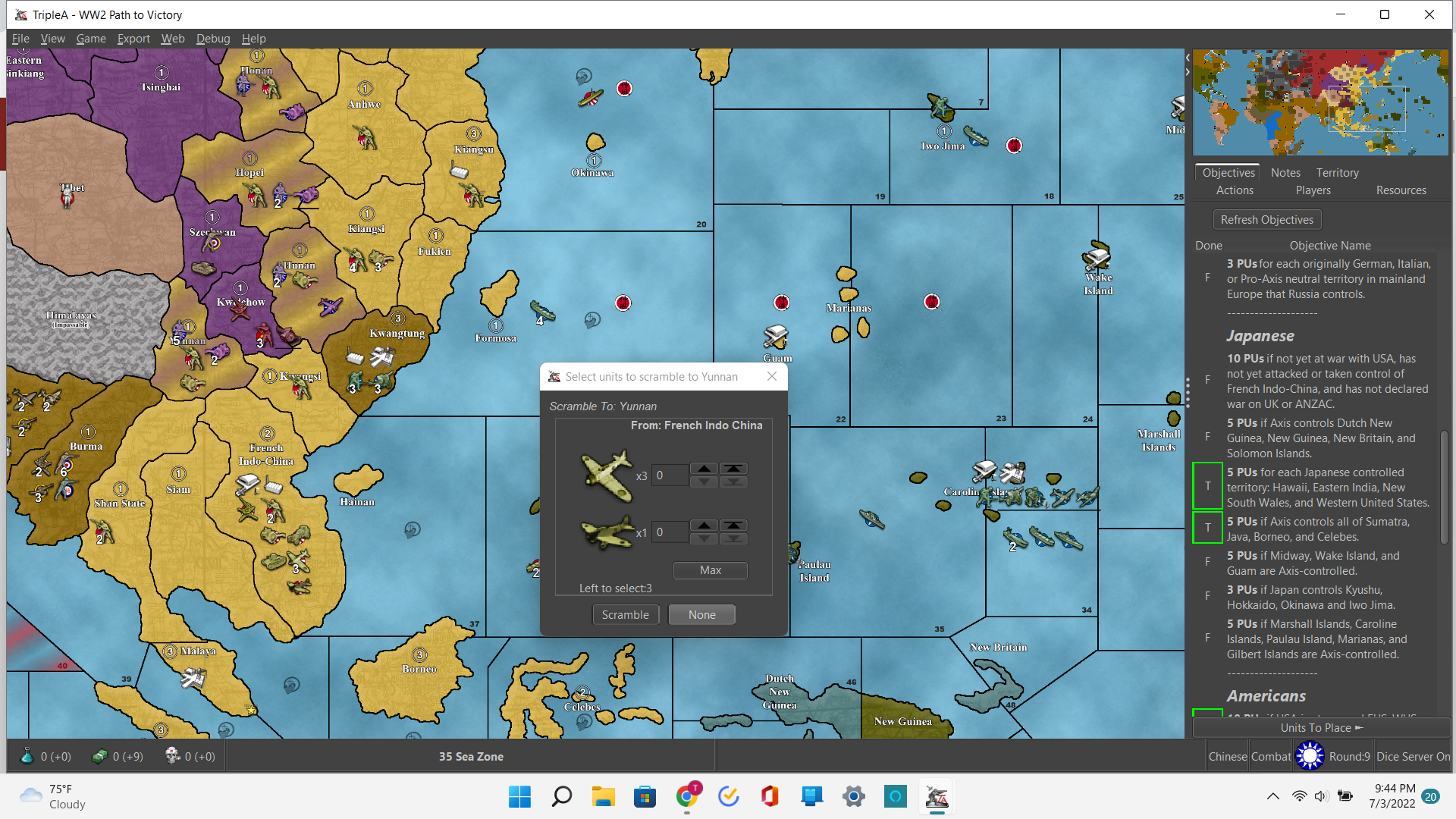1456x819 pixels.
Task: Click the fighter plane unit in the scramble dialog
Action: (607, 475)
